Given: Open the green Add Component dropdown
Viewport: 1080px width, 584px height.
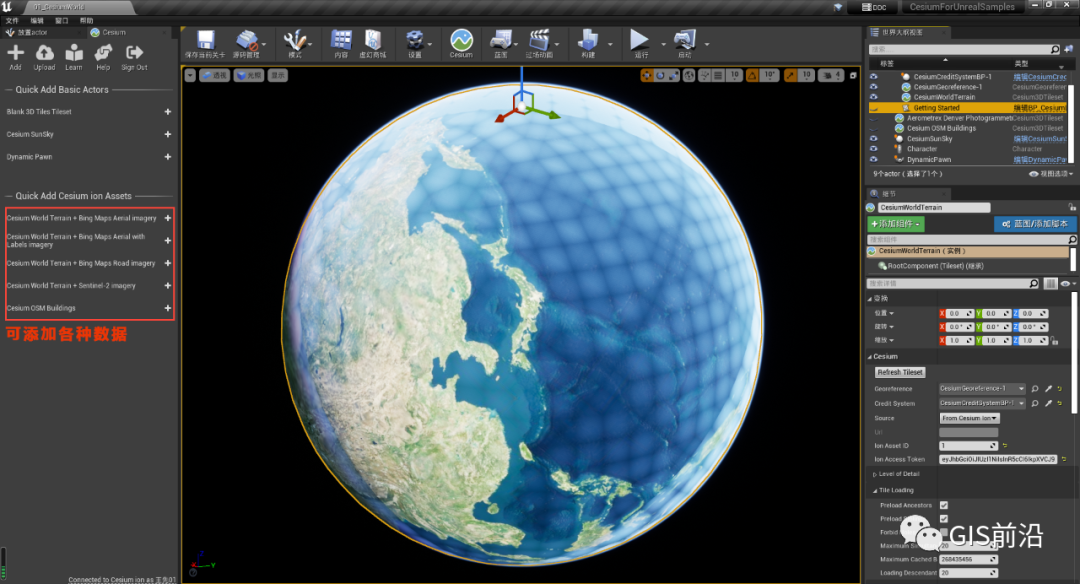Looking at the screenshot, I should point(895,224).
